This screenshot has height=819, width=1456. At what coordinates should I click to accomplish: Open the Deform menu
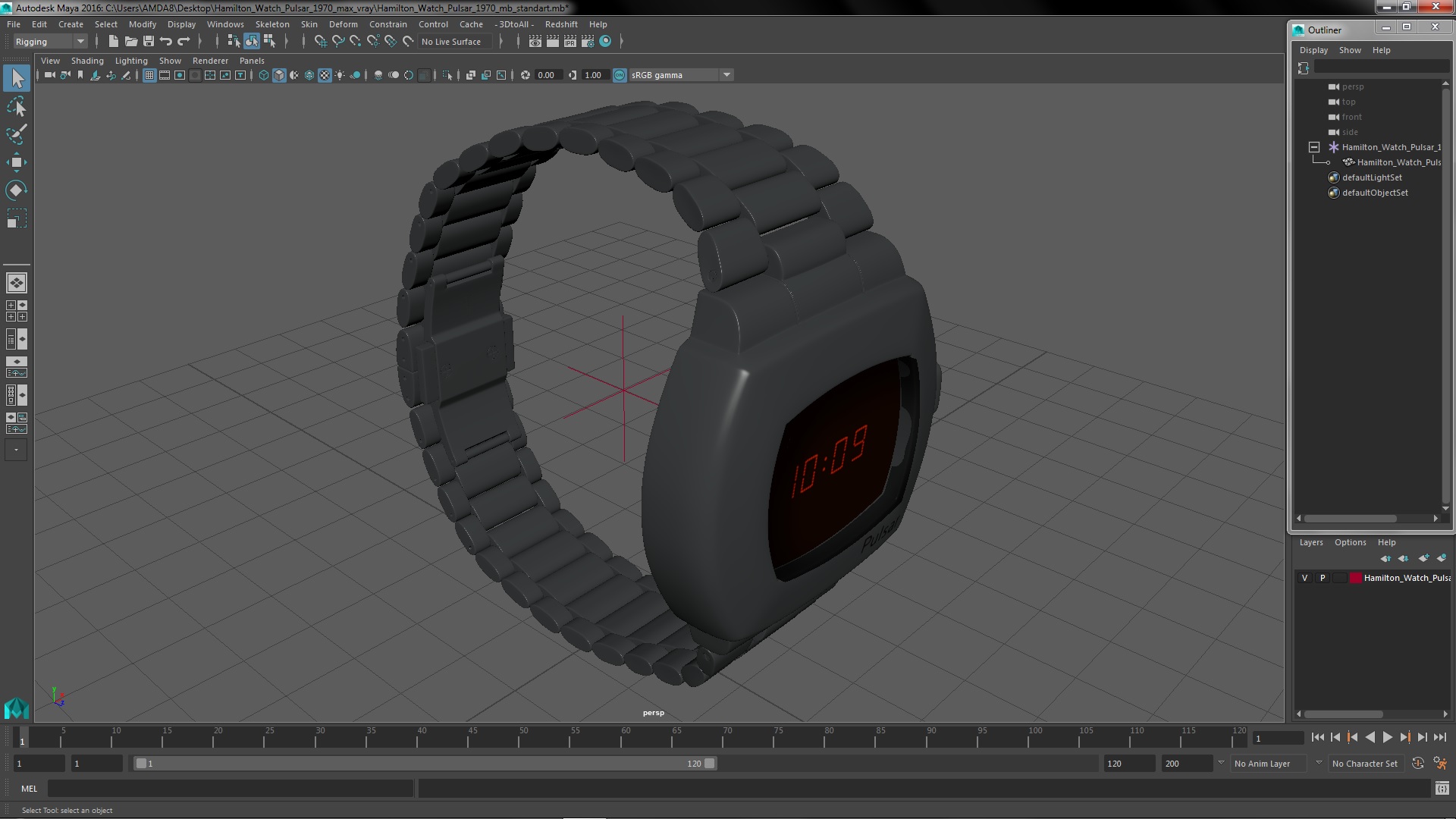click(x=343, y=24)
